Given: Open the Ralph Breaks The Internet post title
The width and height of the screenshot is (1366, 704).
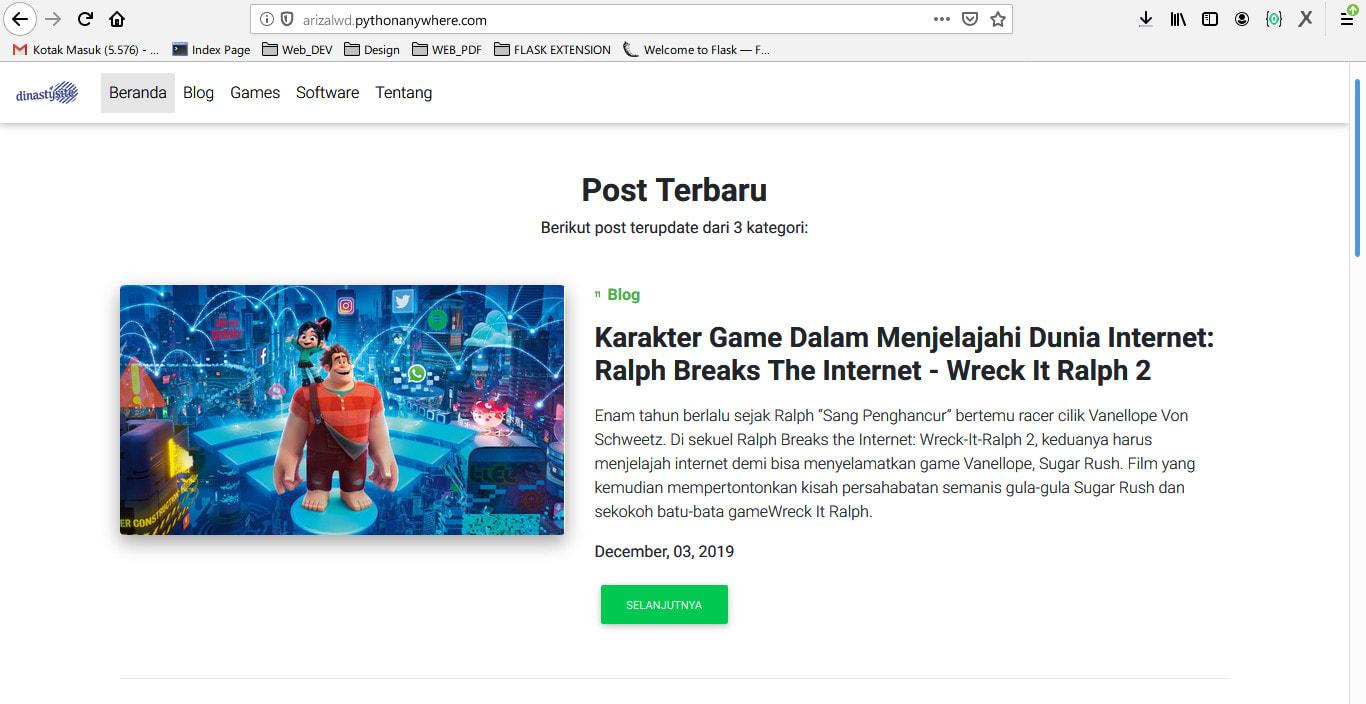Looking at the screenshot, I should pos(904,354).
